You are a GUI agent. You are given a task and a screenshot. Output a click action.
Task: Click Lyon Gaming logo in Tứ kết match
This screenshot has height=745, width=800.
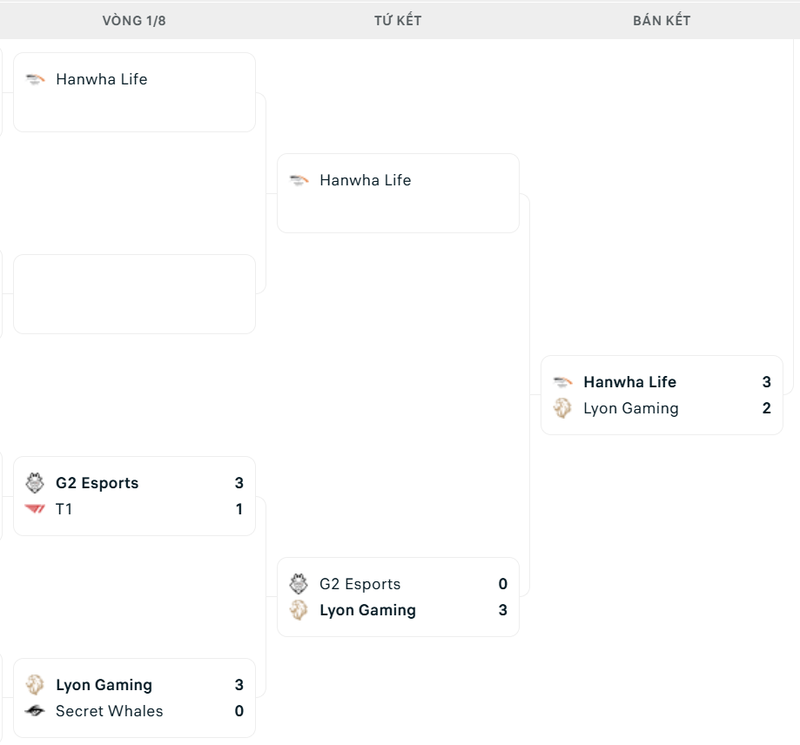pos(299,610)
